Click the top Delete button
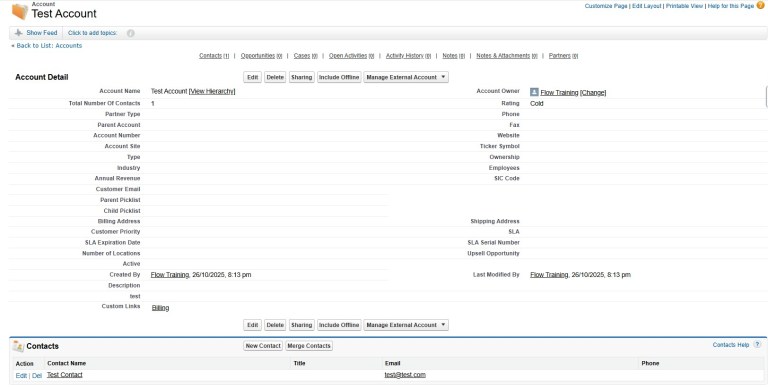Screen dimensions: 768x387 tap(275, 77)
